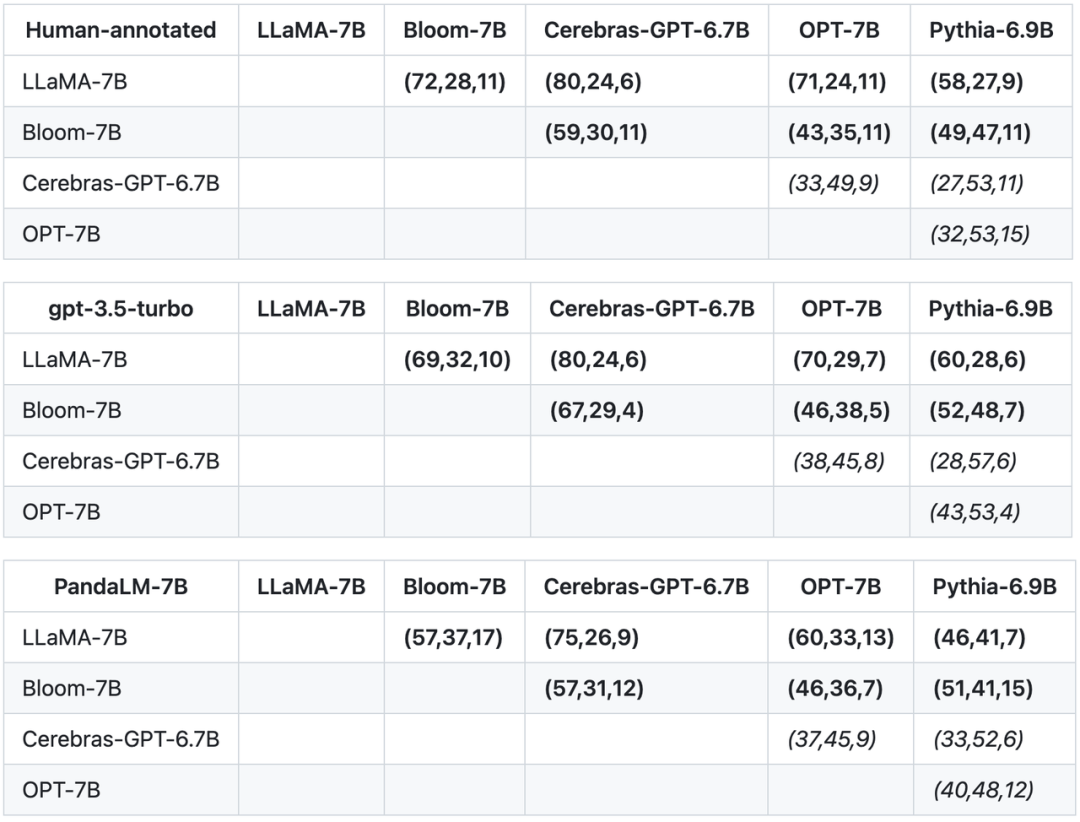The image size is (1080, 822).
Task: Select the gpt-3.5-turbo header cell
Action: [121, 309]
